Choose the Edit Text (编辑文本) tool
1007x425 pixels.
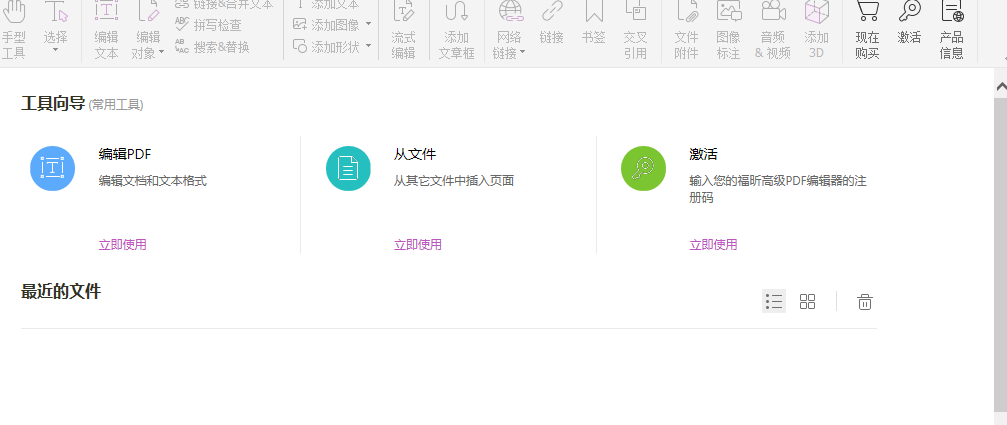(106, 30)
